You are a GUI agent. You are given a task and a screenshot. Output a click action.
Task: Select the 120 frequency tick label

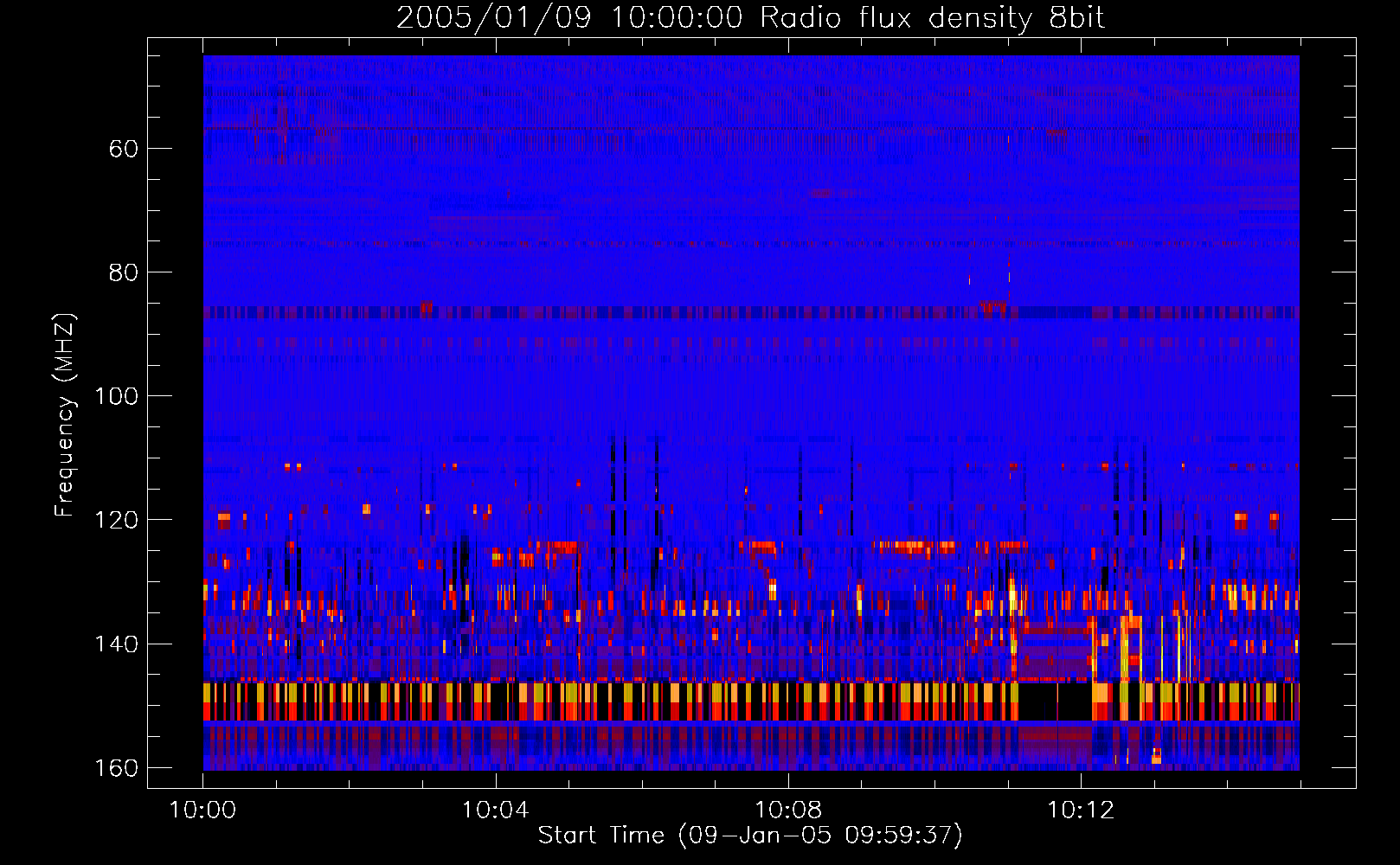point(116,520)
